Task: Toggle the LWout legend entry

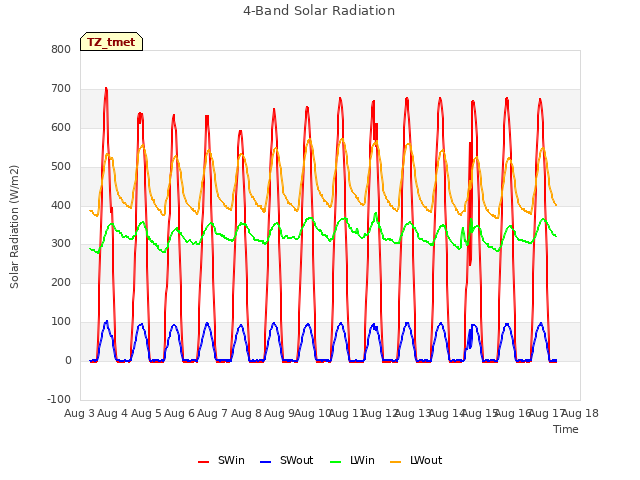Action: (x=416, y=460)
